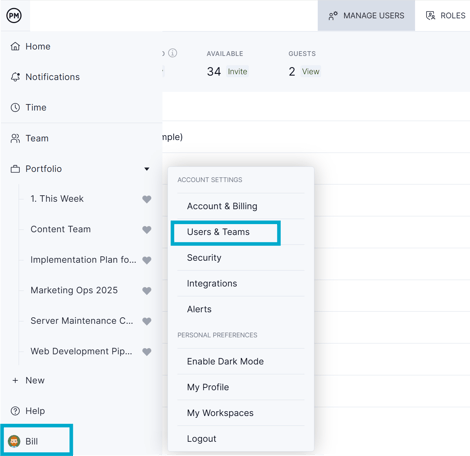The height and width of the screenshot is (456, 470).
Task: Toggle favorite heart for Implementation Plan
Action: point(147,260)
